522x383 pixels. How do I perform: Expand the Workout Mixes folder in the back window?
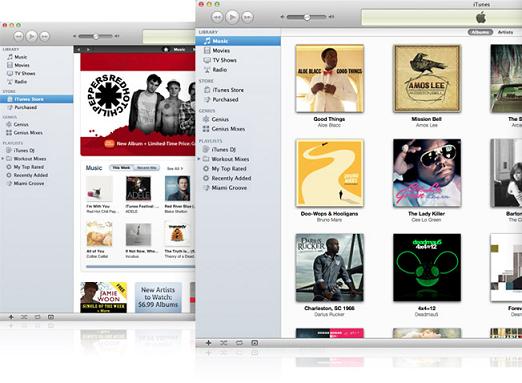3,159
